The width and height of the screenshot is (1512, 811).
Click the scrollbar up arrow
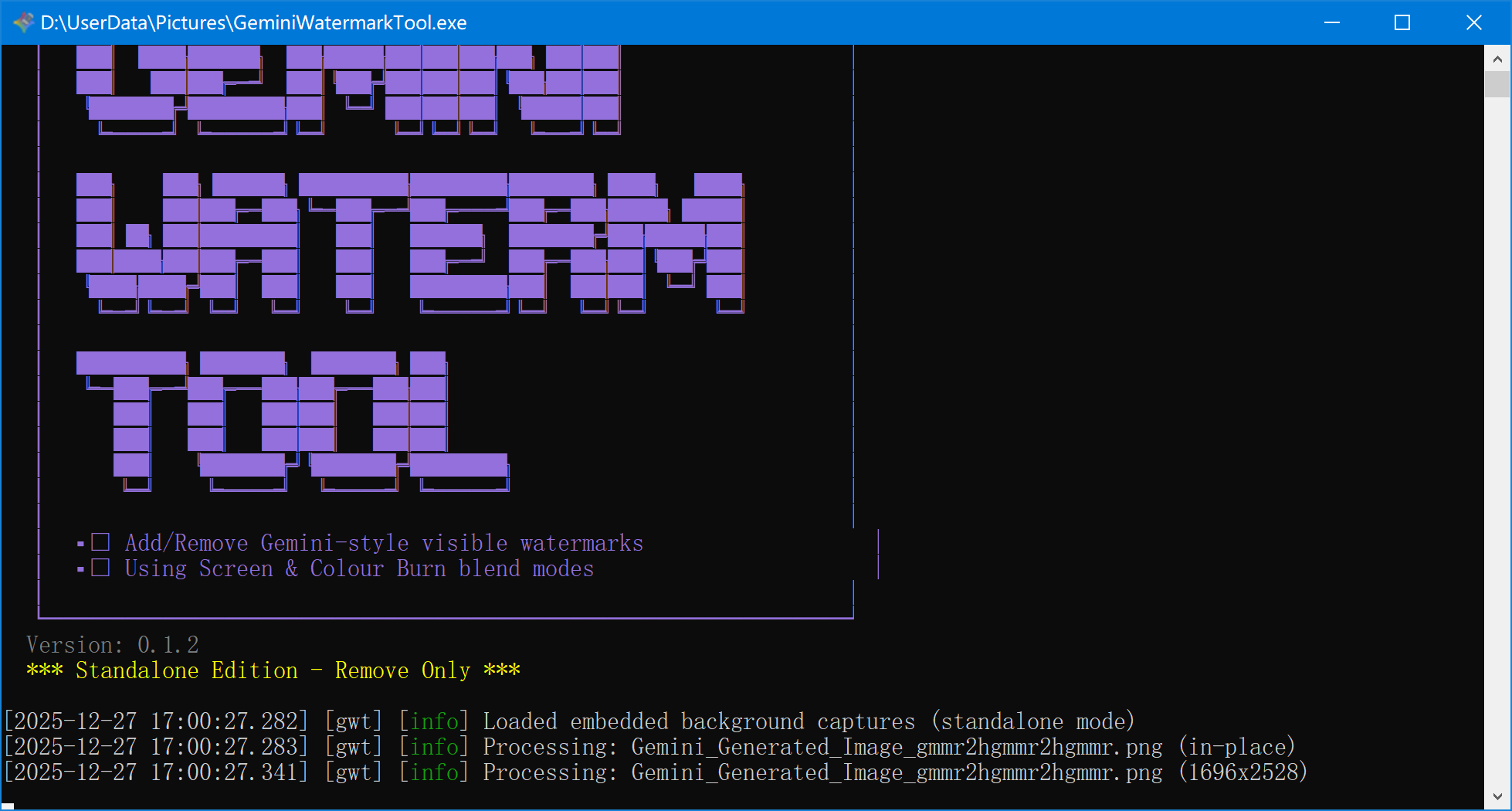coord(1497,59)
